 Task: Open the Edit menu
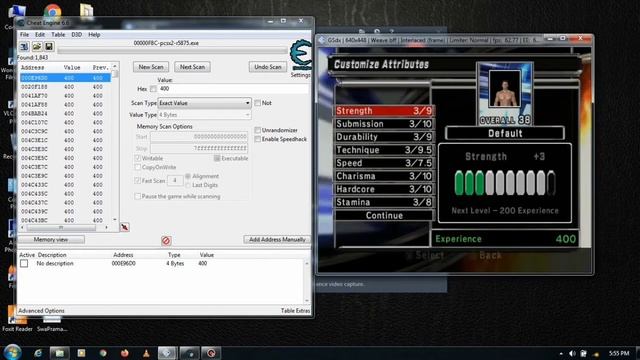(40, 35)
